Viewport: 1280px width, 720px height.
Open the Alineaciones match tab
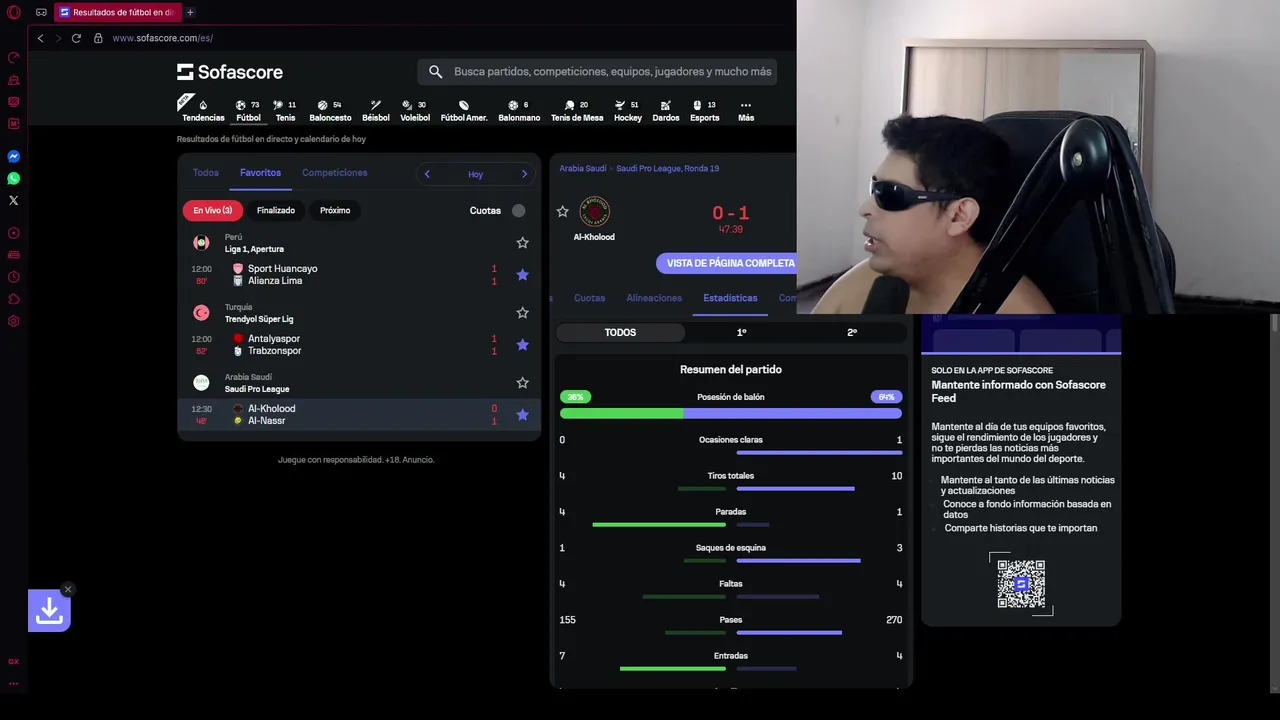[654, 298]
